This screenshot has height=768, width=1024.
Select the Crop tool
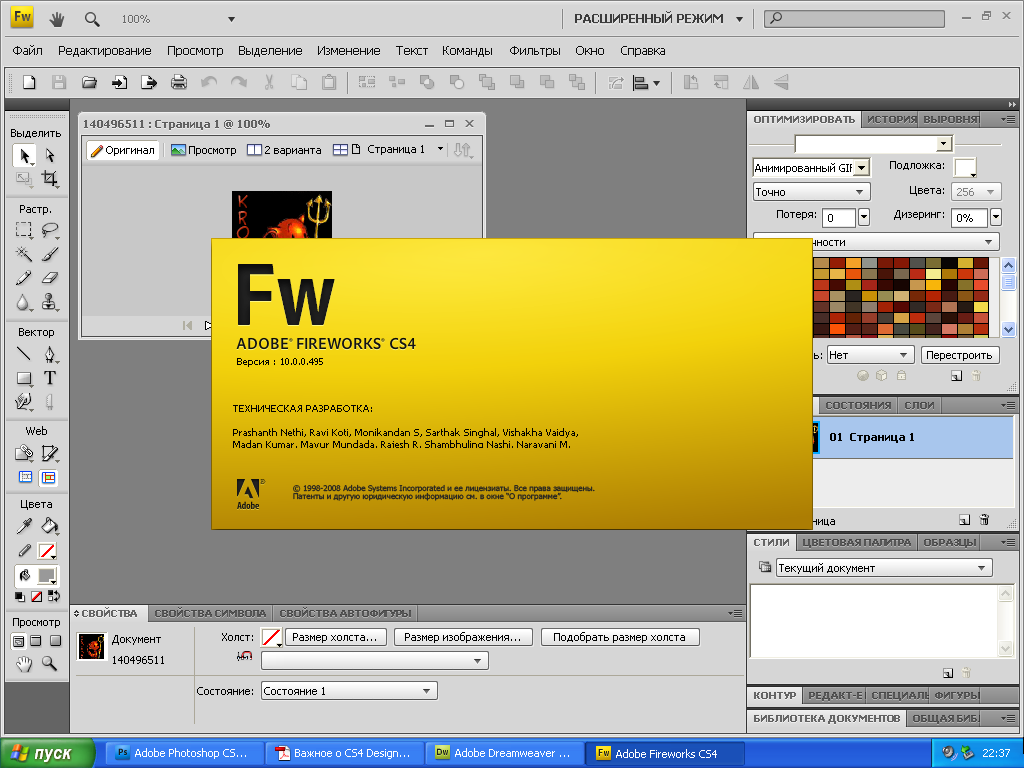[50, 178]
